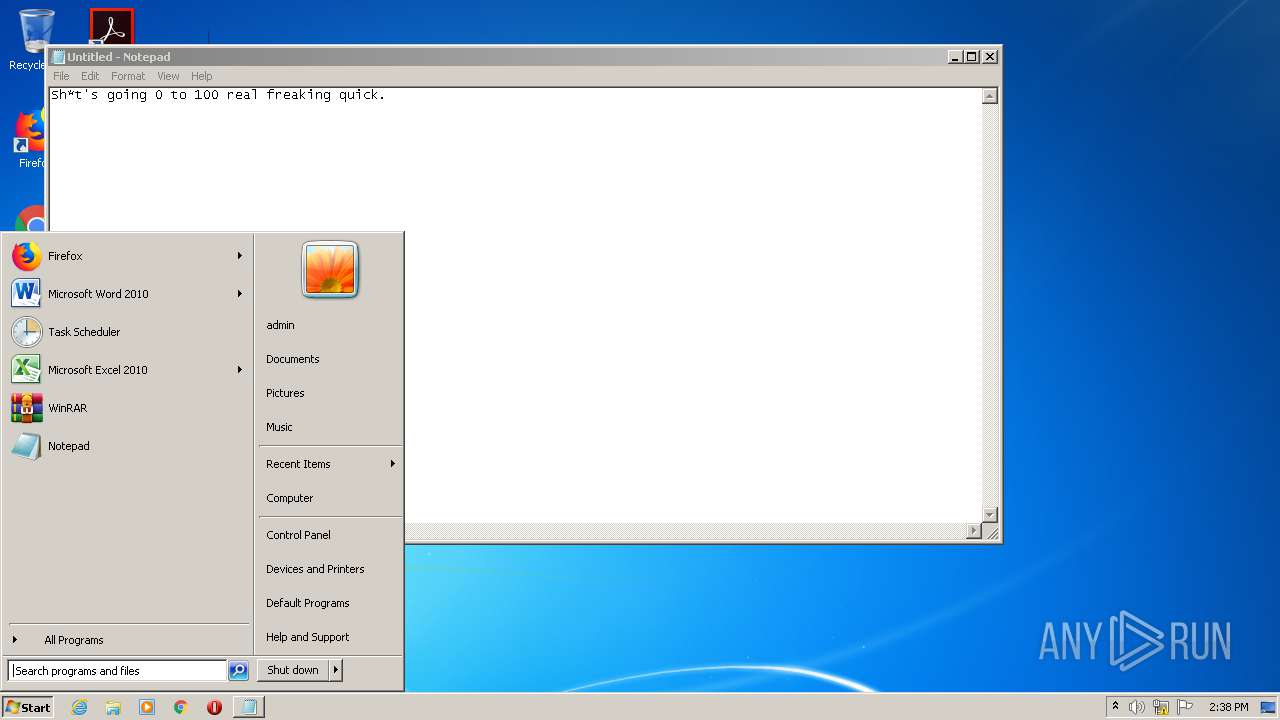Click the user account flower picture
Image resolution: width=1280 pixels, height=720 pixels.
click(330, 269)
